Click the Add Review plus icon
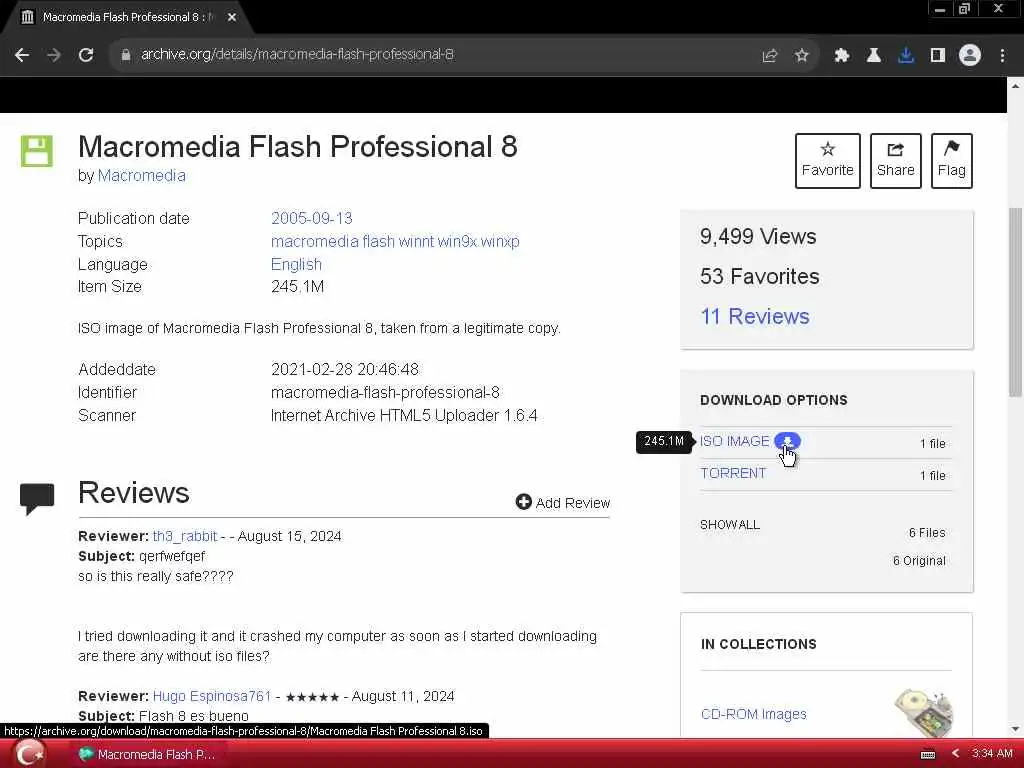This screenshot has height=768, width=1024. (523, 502)
